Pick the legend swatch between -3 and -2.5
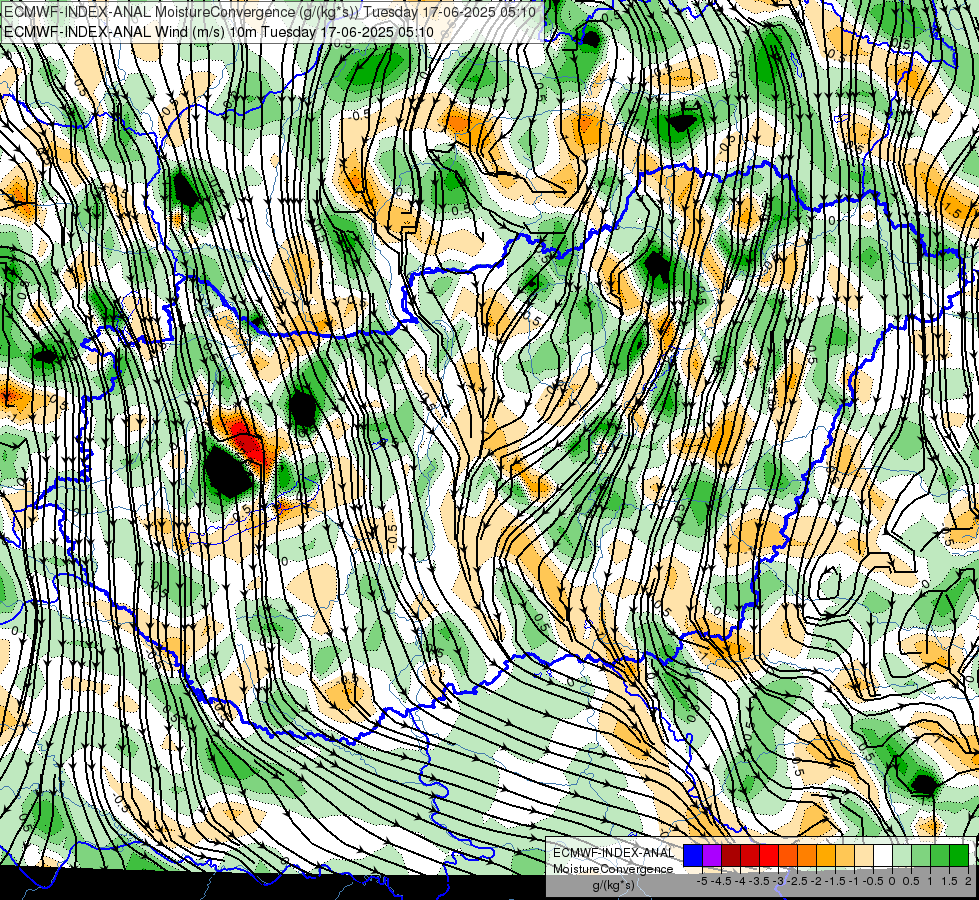Image resolution: width=979 pixels, height=900 pixels. click(788, 855)
